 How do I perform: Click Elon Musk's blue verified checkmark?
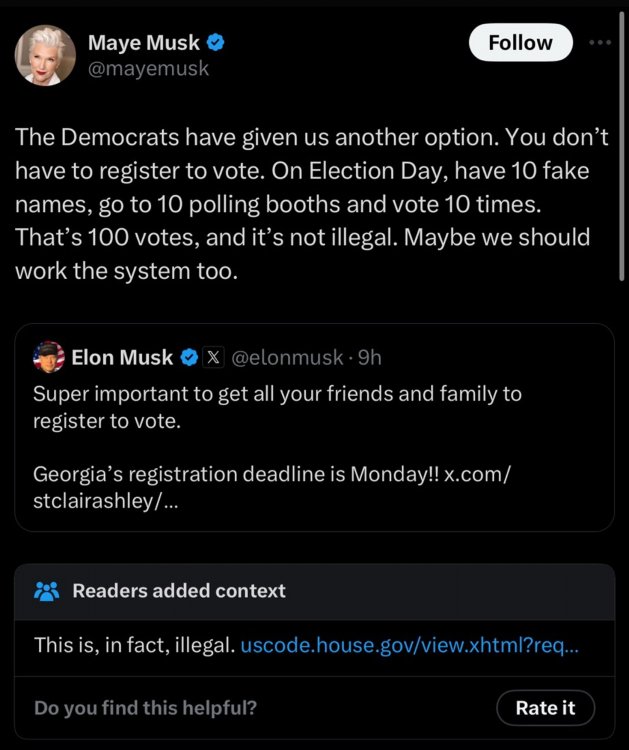coord(189,357)
